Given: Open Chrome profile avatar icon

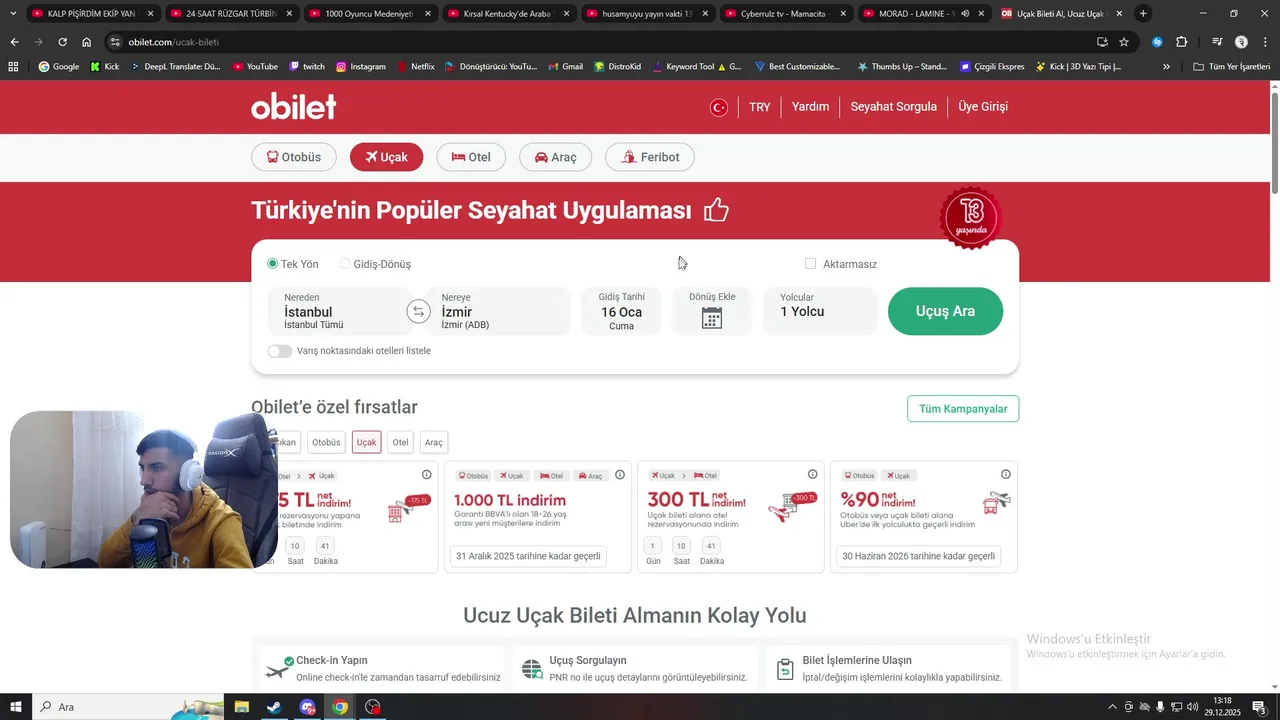Looking at the screenshot, I should point(1241,42).
